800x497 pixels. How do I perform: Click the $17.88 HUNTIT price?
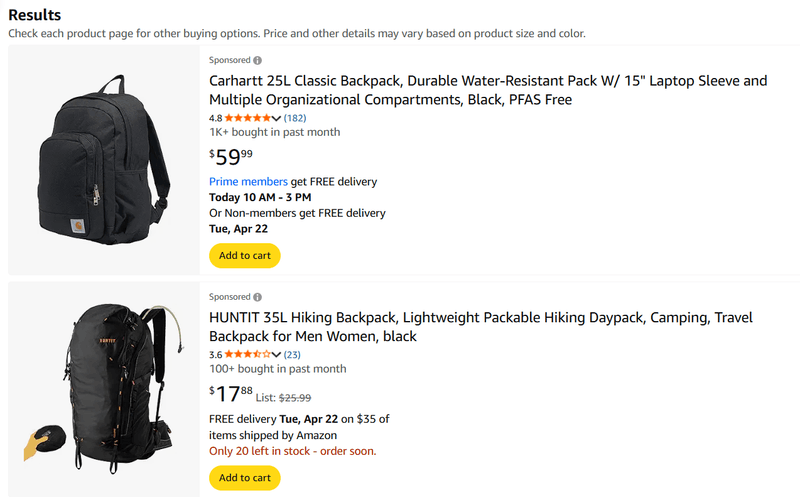point(231,393)
